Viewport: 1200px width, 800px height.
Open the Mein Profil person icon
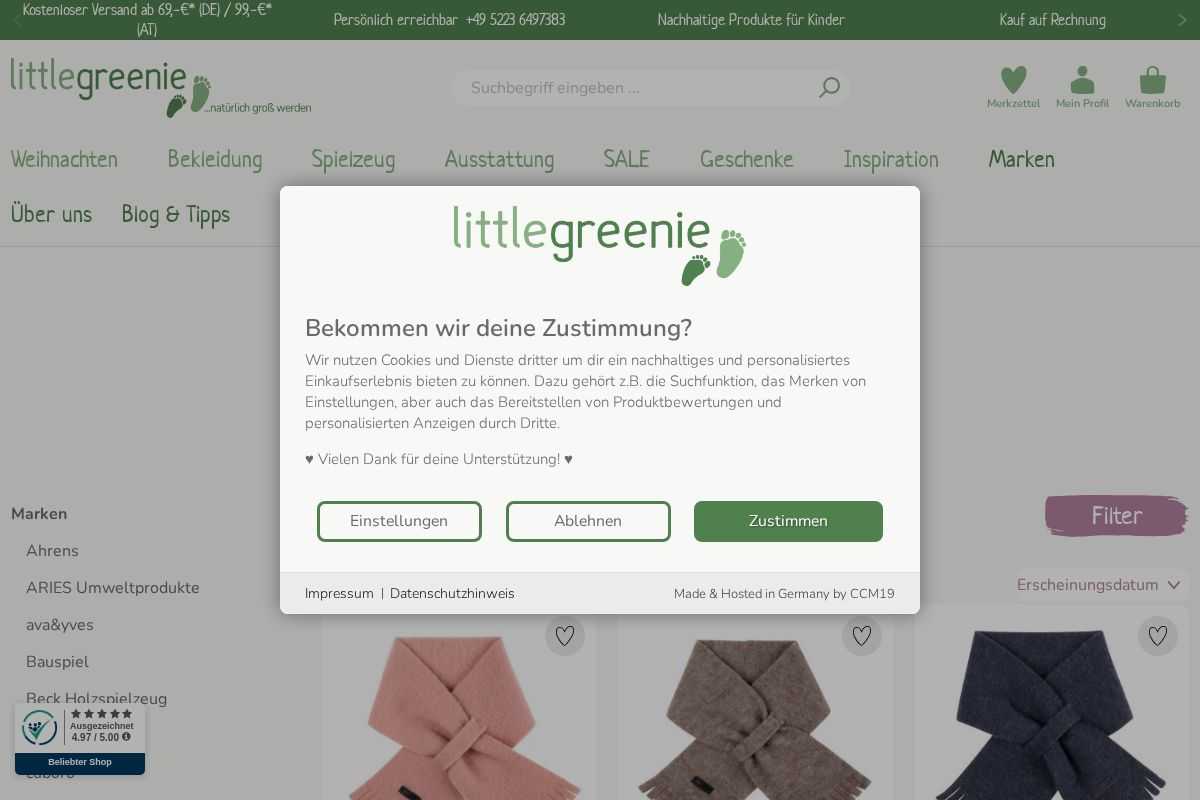pos(1082,80)
